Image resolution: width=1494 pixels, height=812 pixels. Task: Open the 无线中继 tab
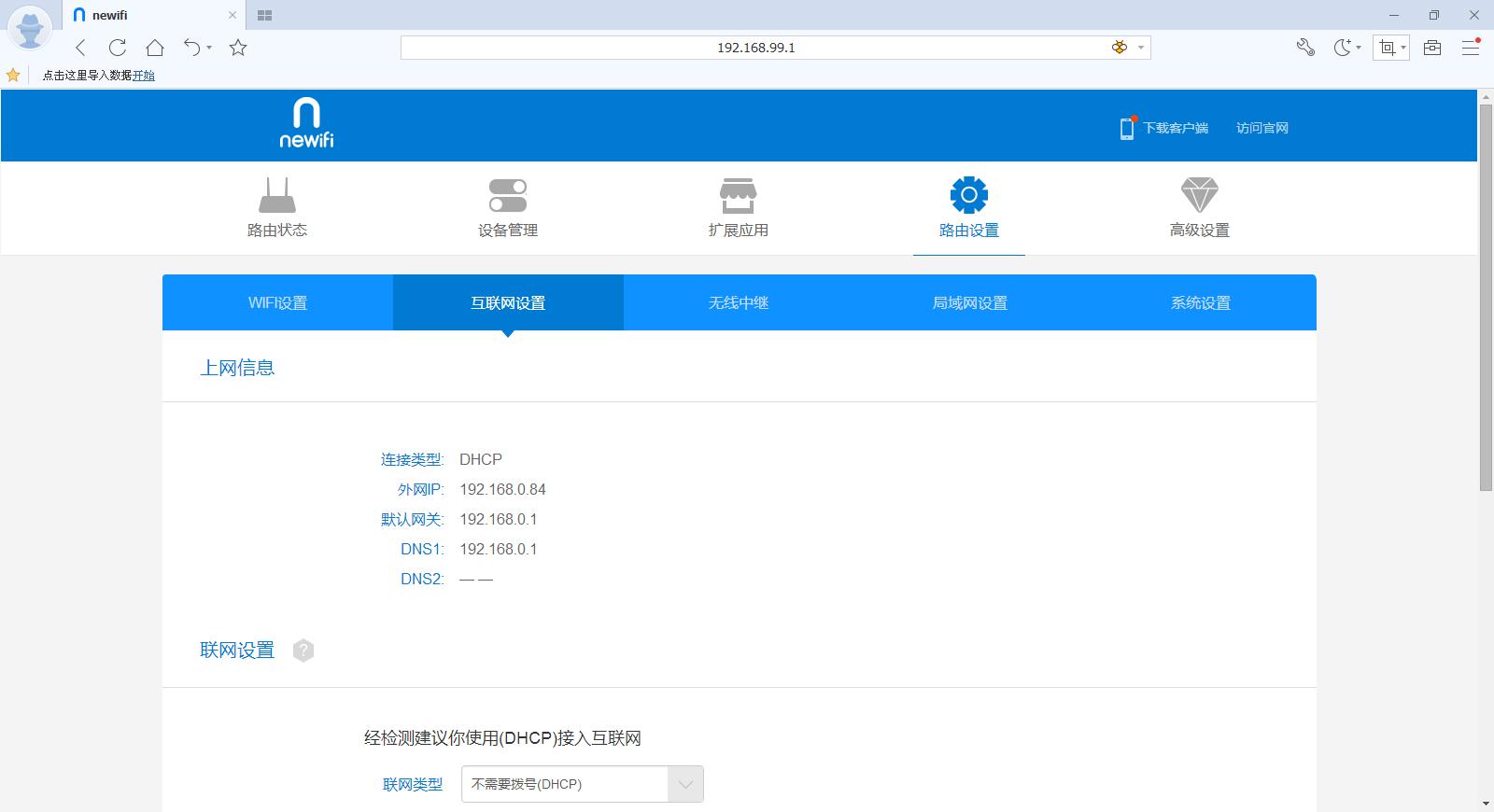click(x=739, y=302)
